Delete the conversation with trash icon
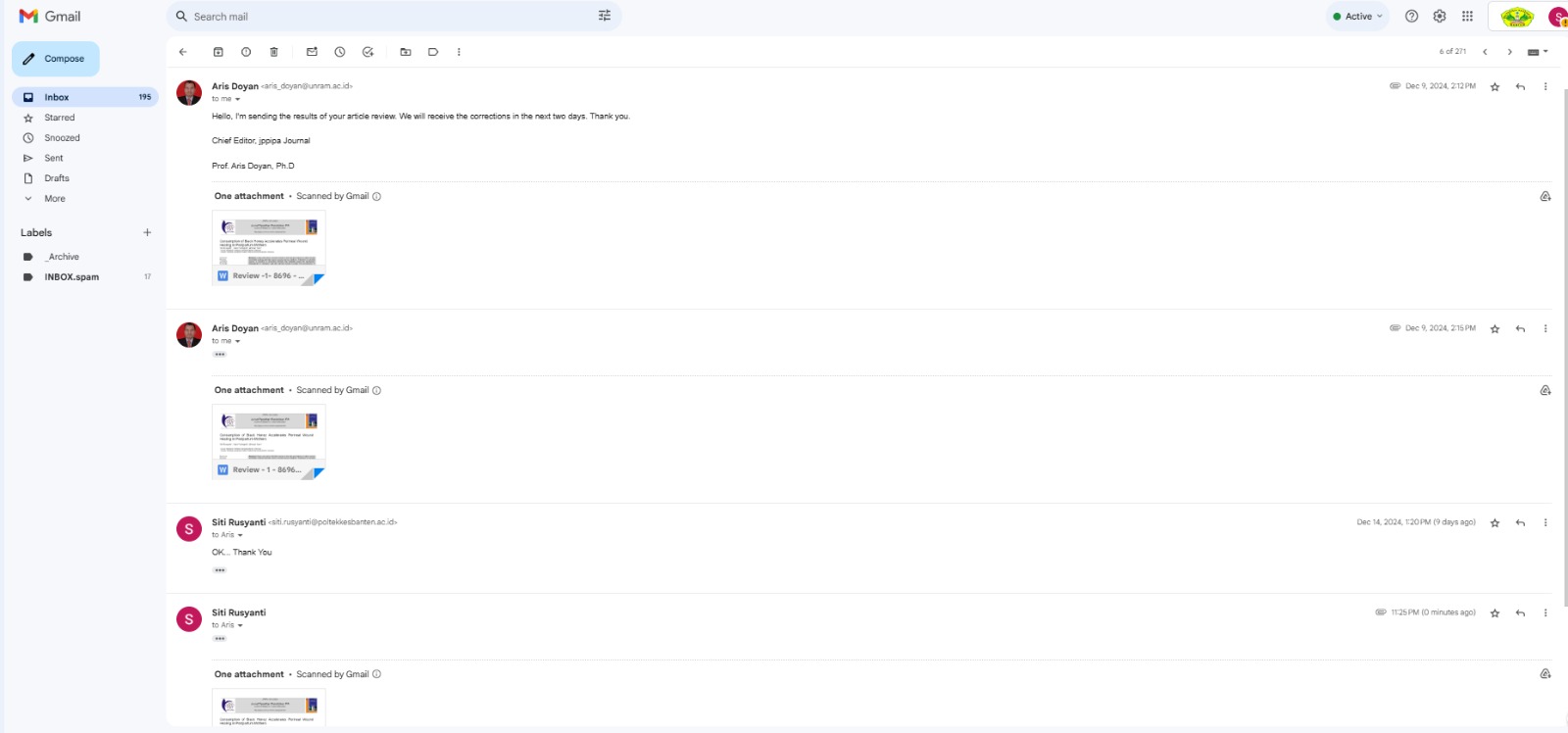This screenshot has height=733, width=1568. pyautogui.click(x=273, y=52)
